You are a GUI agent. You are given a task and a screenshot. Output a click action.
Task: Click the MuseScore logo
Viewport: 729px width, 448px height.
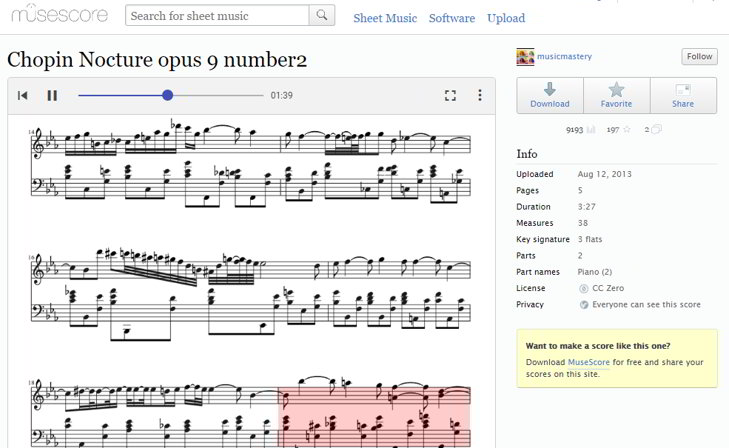(x=60, y=13)
